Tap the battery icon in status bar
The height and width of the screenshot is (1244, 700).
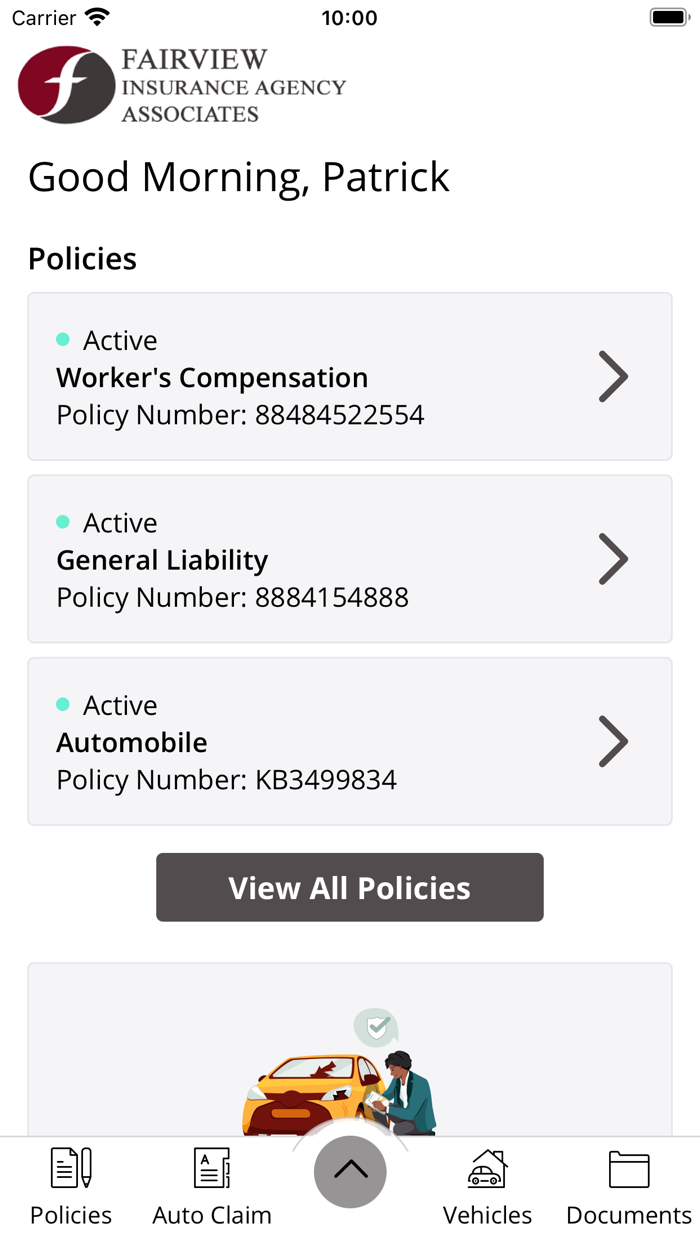click(667, 18)
